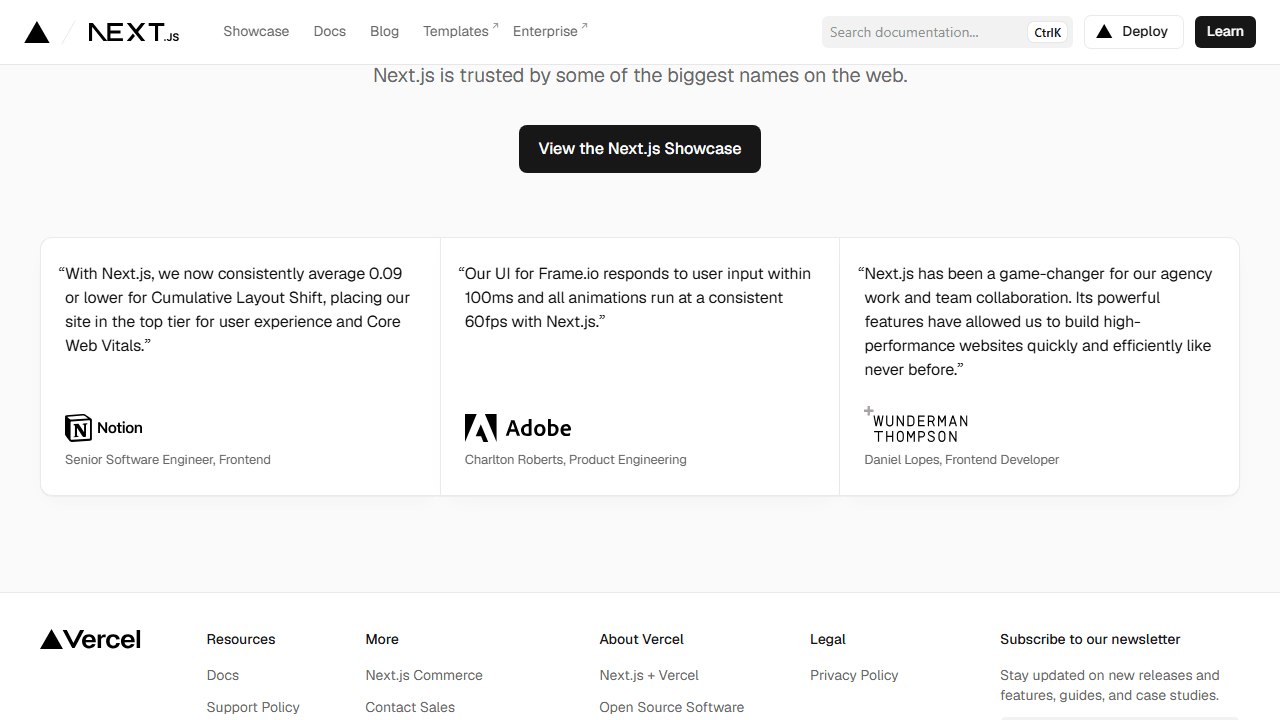Click the 'Legal' footer heading
The image size is (1280, 720).
tap(828, 639)
